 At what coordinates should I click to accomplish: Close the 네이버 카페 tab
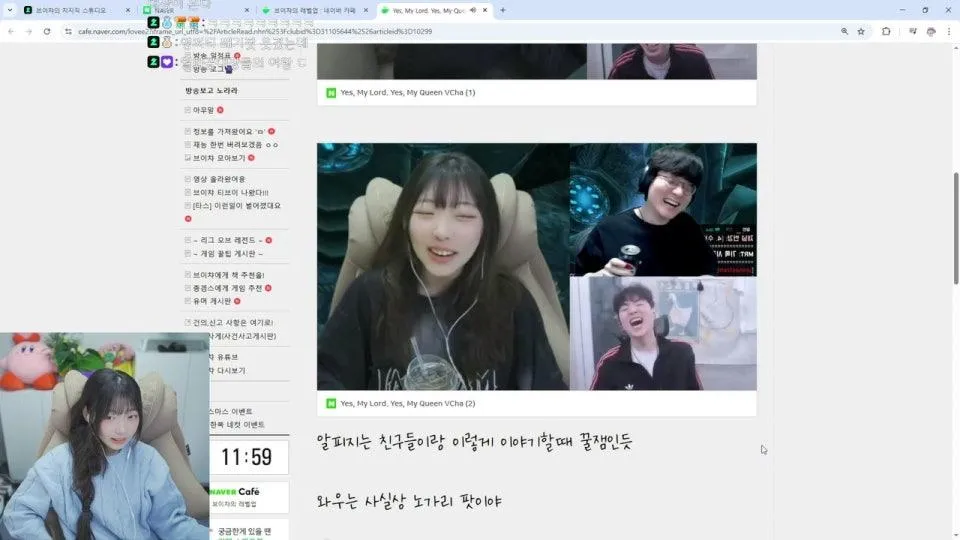(366, 10)
